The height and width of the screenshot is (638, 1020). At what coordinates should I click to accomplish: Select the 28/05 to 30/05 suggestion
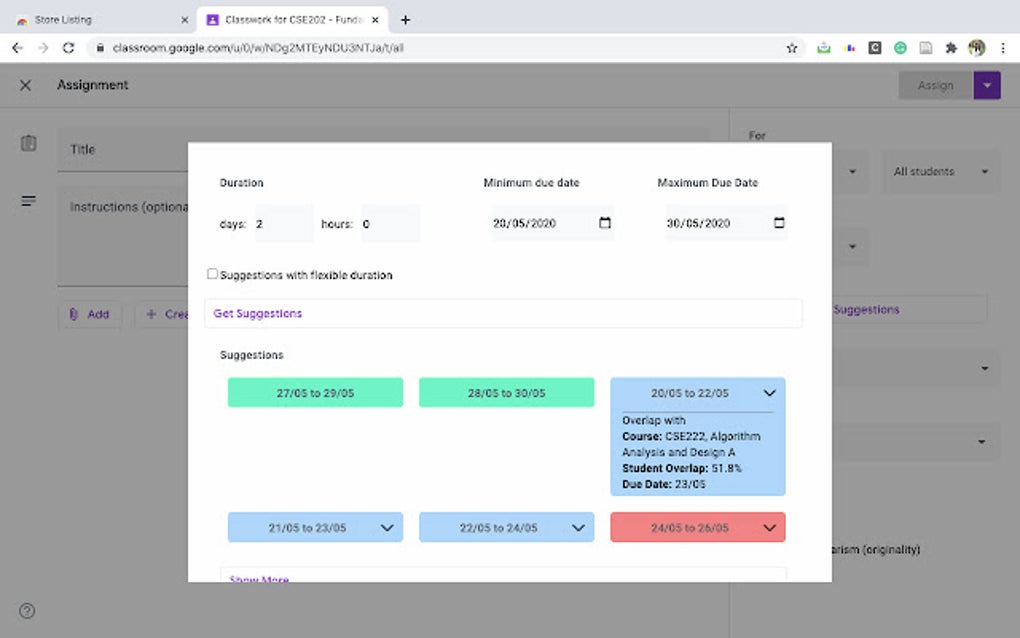(x=507, y=393)
